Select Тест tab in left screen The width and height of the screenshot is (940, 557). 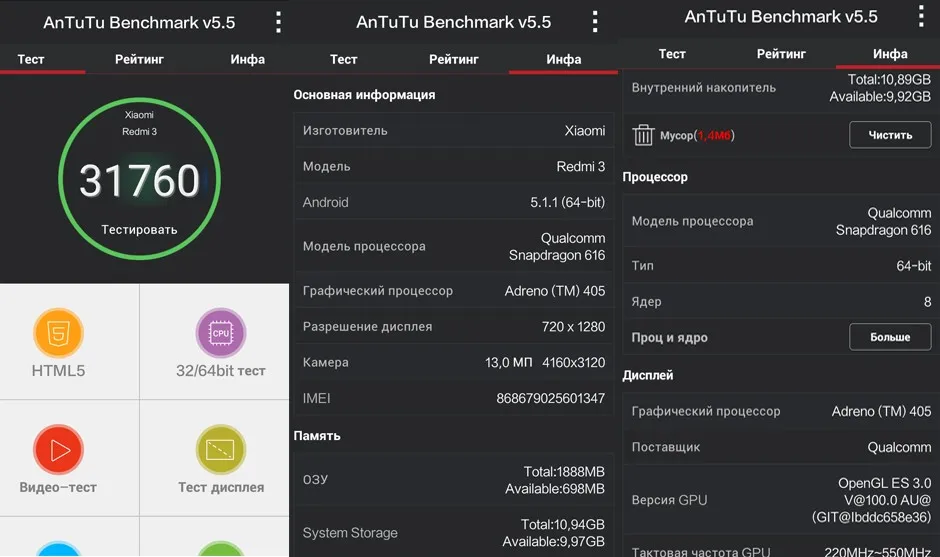coord(31,59)
